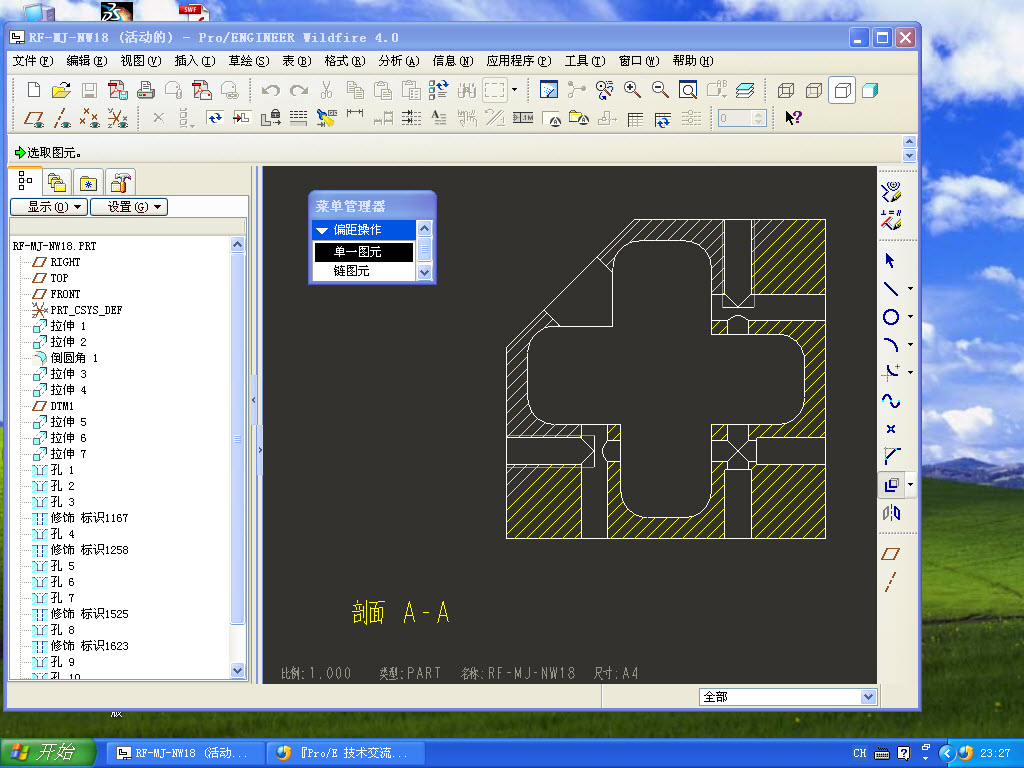Image resolution: width=1024 pixels, height=768 pixels.
Task: Open the line tool flyout arrow
Action: click(910, 289)
